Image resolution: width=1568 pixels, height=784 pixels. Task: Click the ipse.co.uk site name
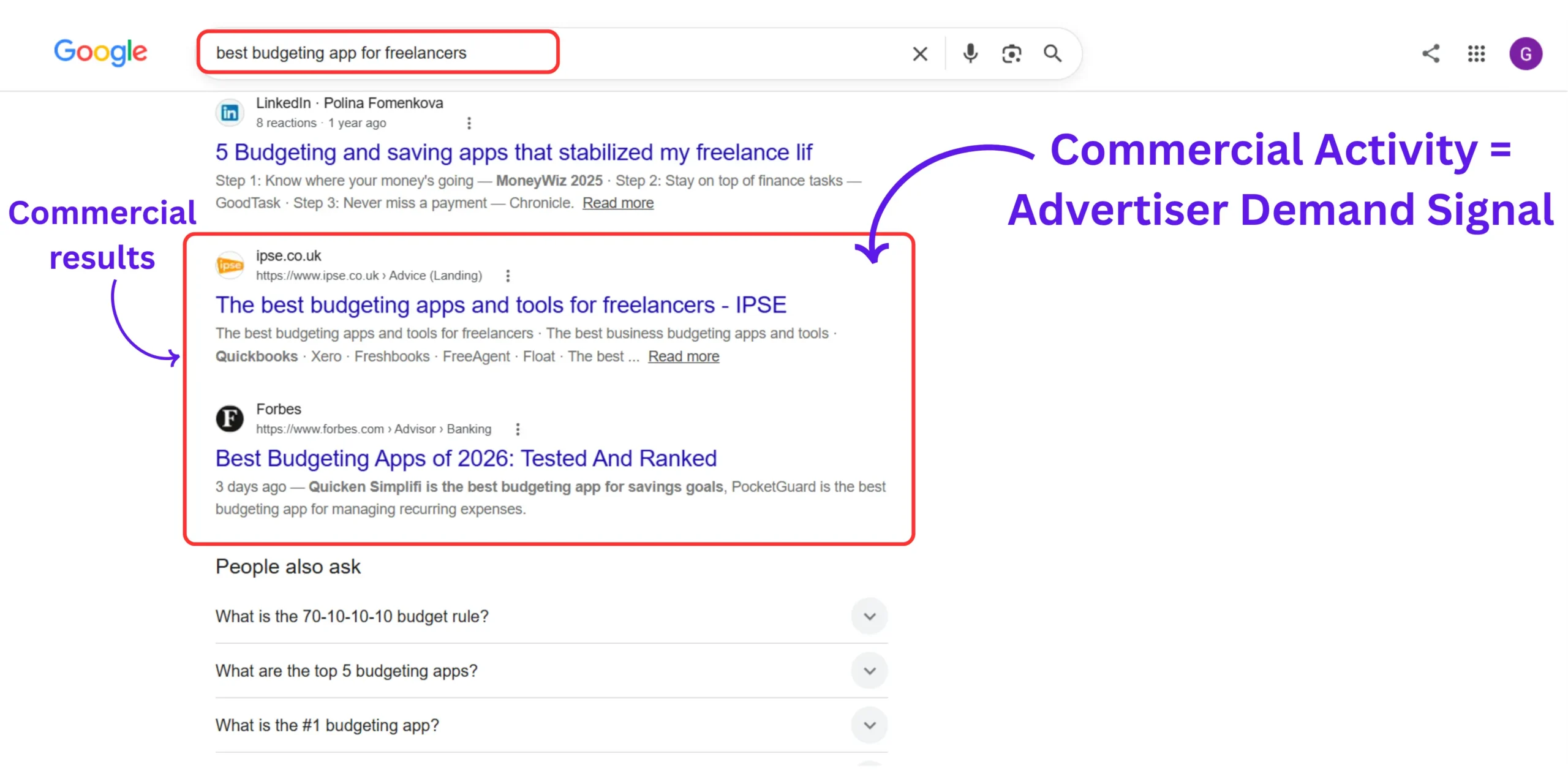288,255
